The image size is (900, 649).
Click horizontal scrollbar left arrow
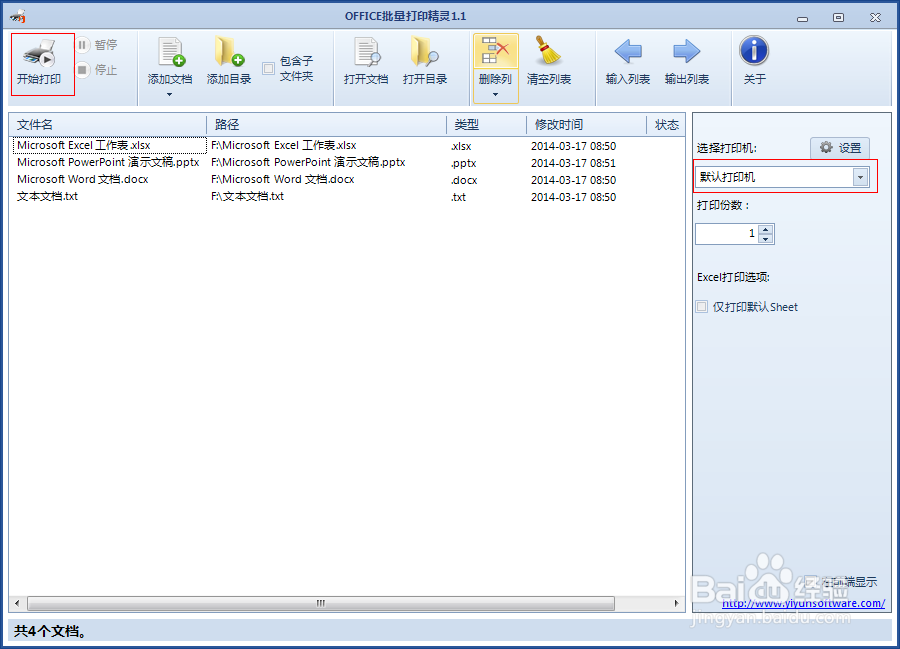click(17, 603)
